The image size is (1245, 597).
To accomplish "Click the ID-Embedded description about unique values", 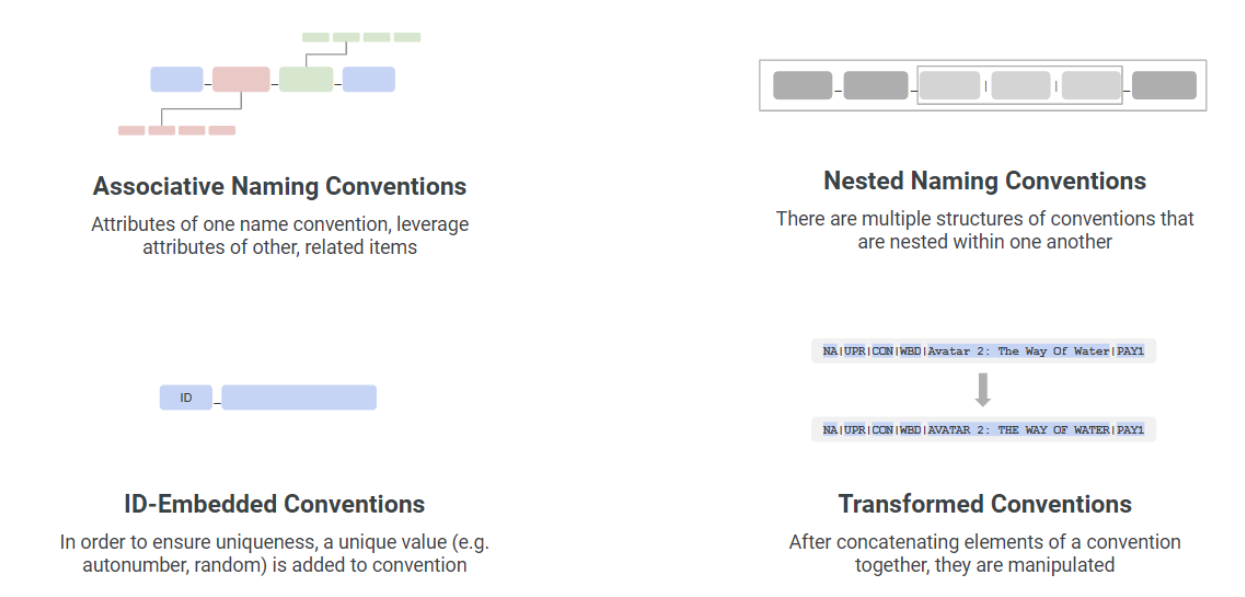I will tap(275, 553).
